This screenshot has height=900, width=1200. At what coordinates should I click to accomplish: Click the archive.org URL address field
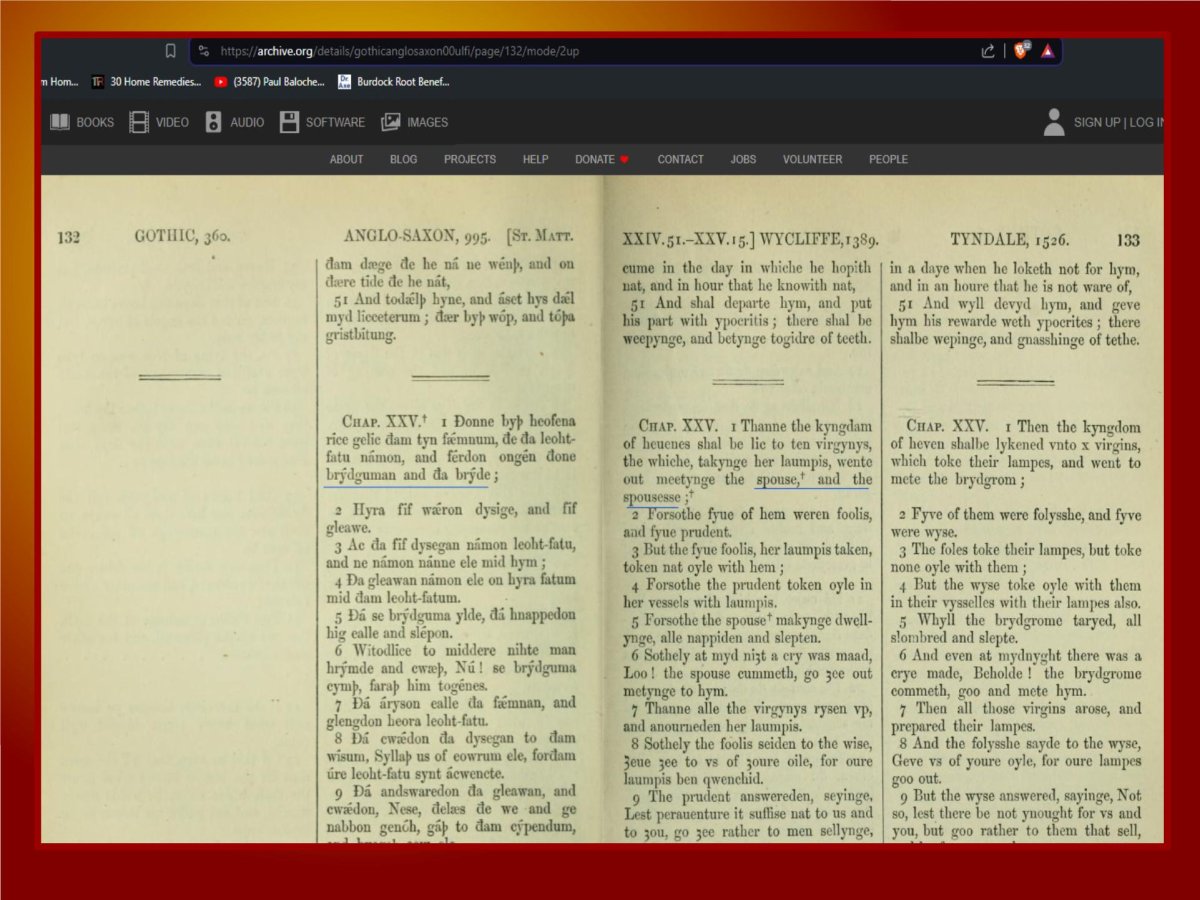590,51
